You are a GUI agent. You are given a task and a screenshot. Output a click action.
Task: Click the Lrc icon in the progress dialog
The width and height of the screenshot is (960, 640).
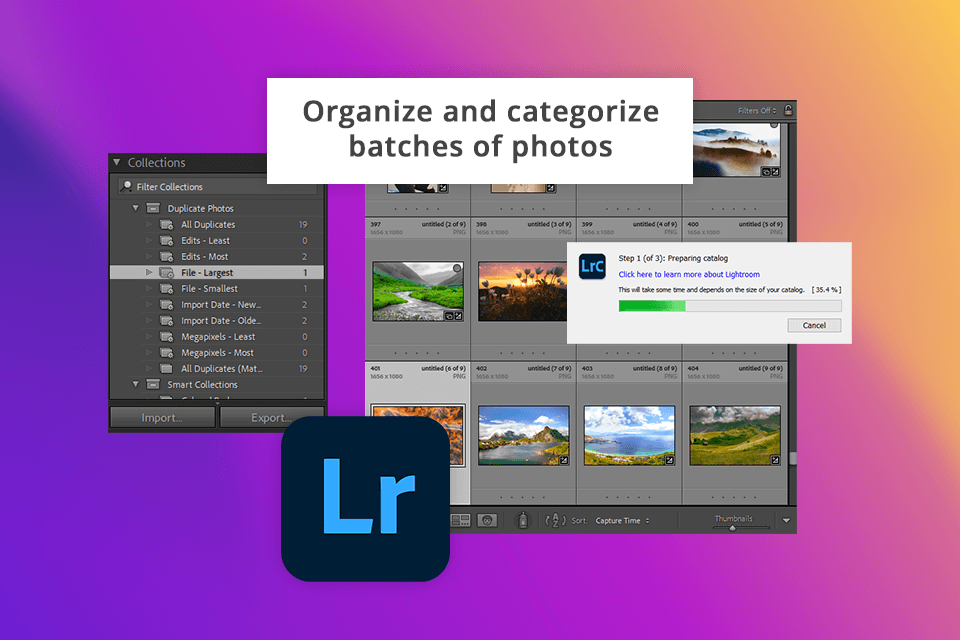coord(592,266)
